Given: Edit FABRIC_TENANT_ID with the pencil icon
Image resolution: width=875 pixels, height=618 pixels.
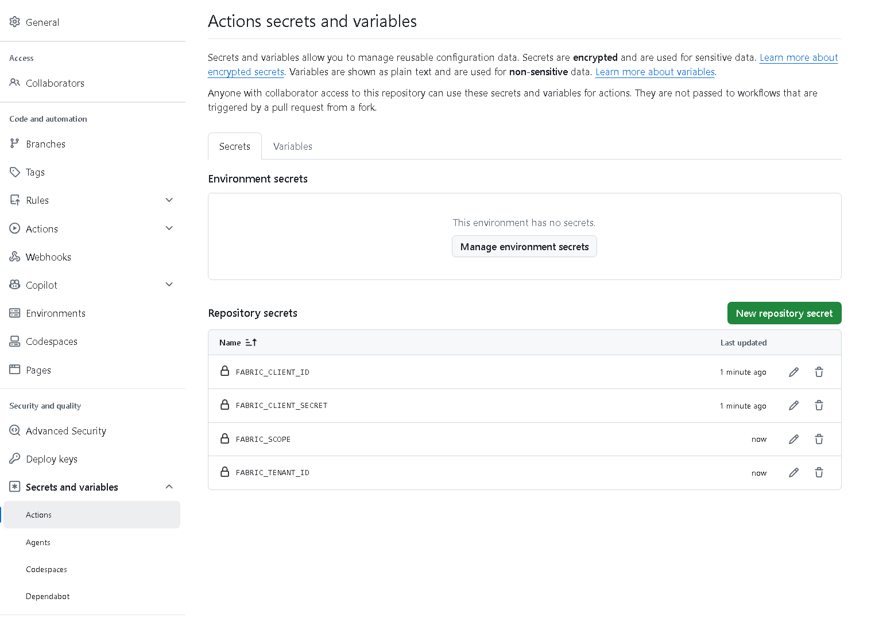Looking at the screenshot, I should [x=794, y=473].
